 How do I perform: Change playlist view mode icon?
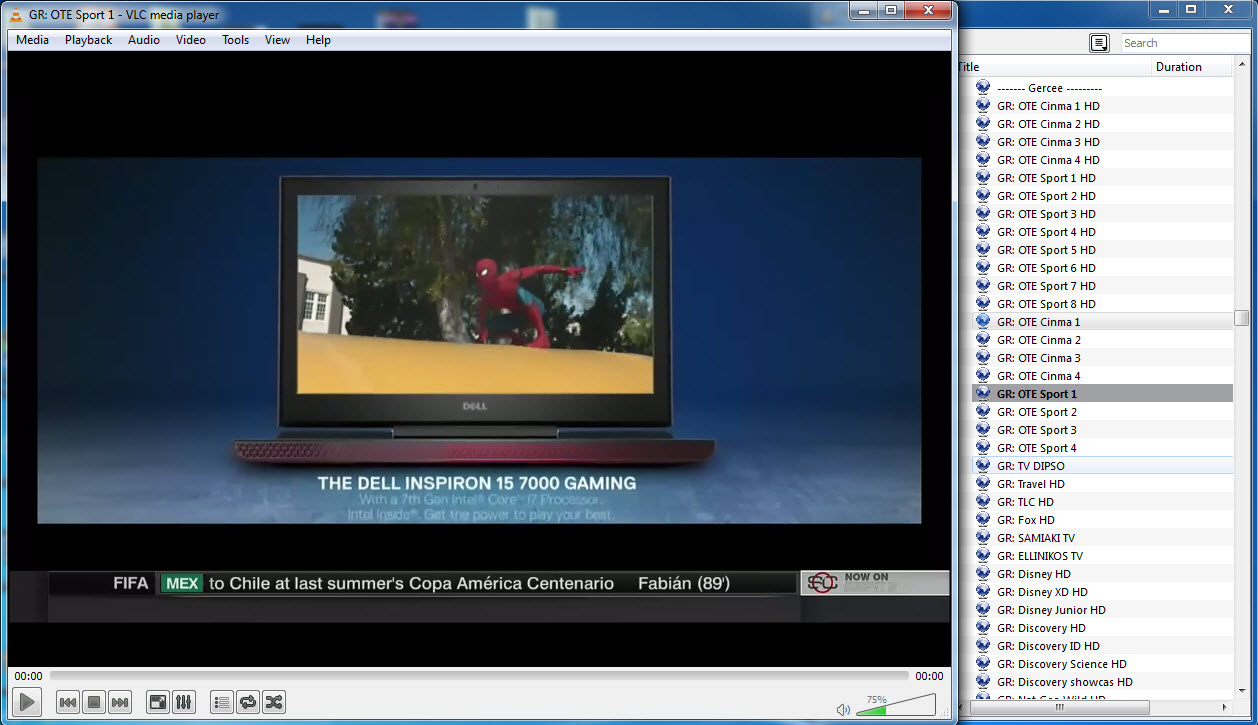[x=1099, y=42]
